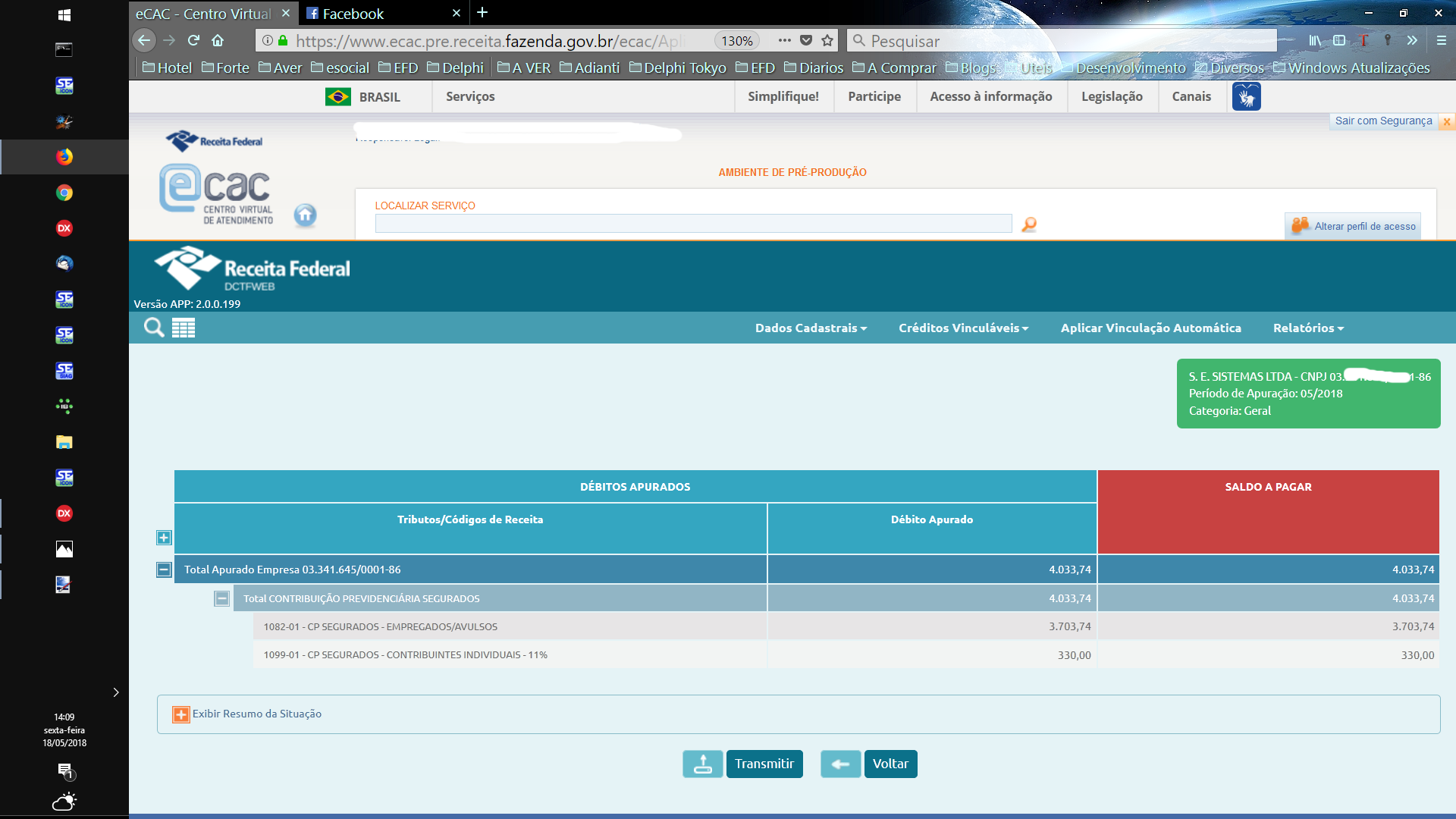Open the Serviços menu
The image size is (1456, 819).
tap(470, 96)
